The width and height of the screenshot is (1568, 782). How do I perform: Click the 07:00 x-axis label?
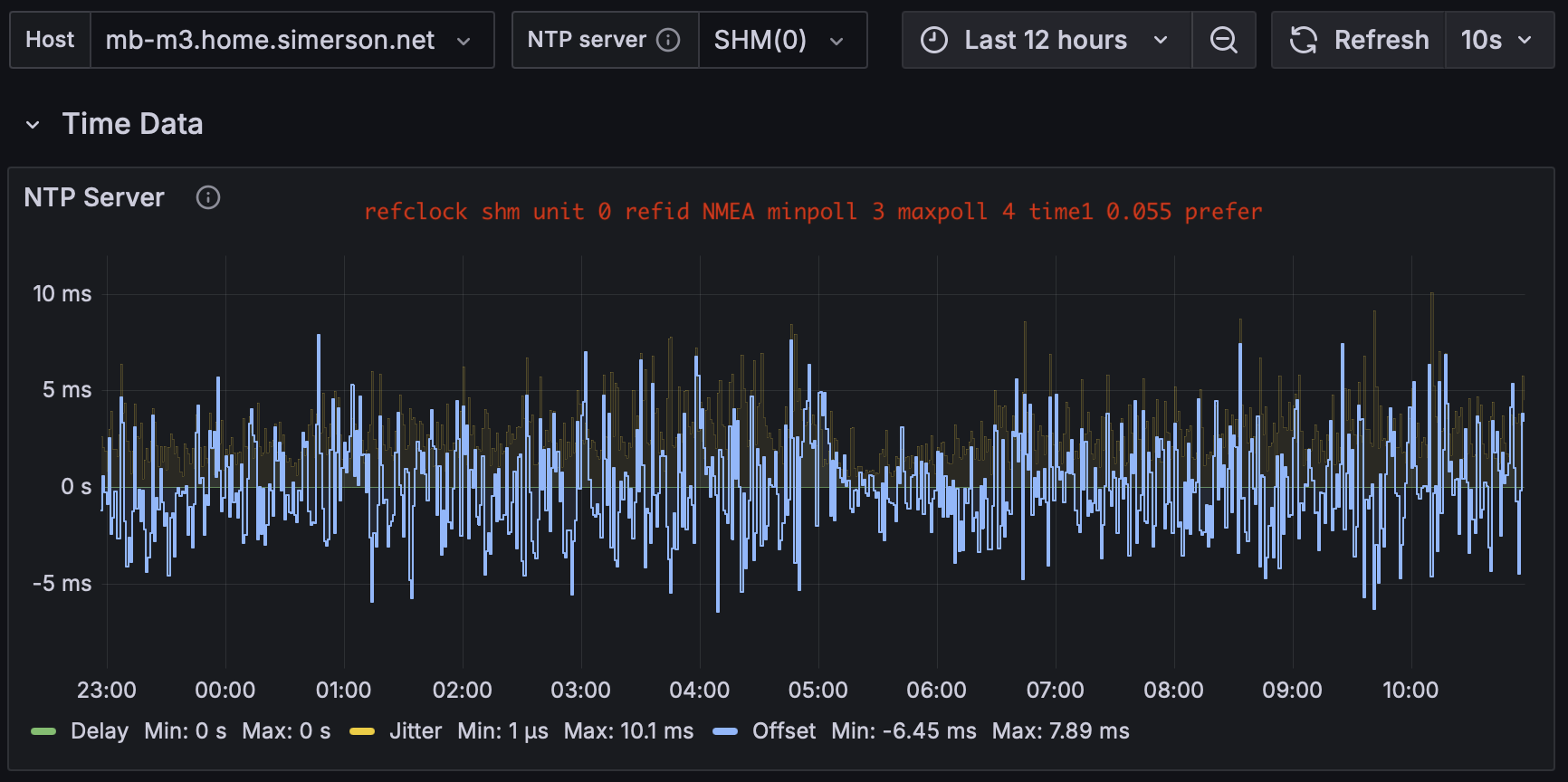[1056, 690]
